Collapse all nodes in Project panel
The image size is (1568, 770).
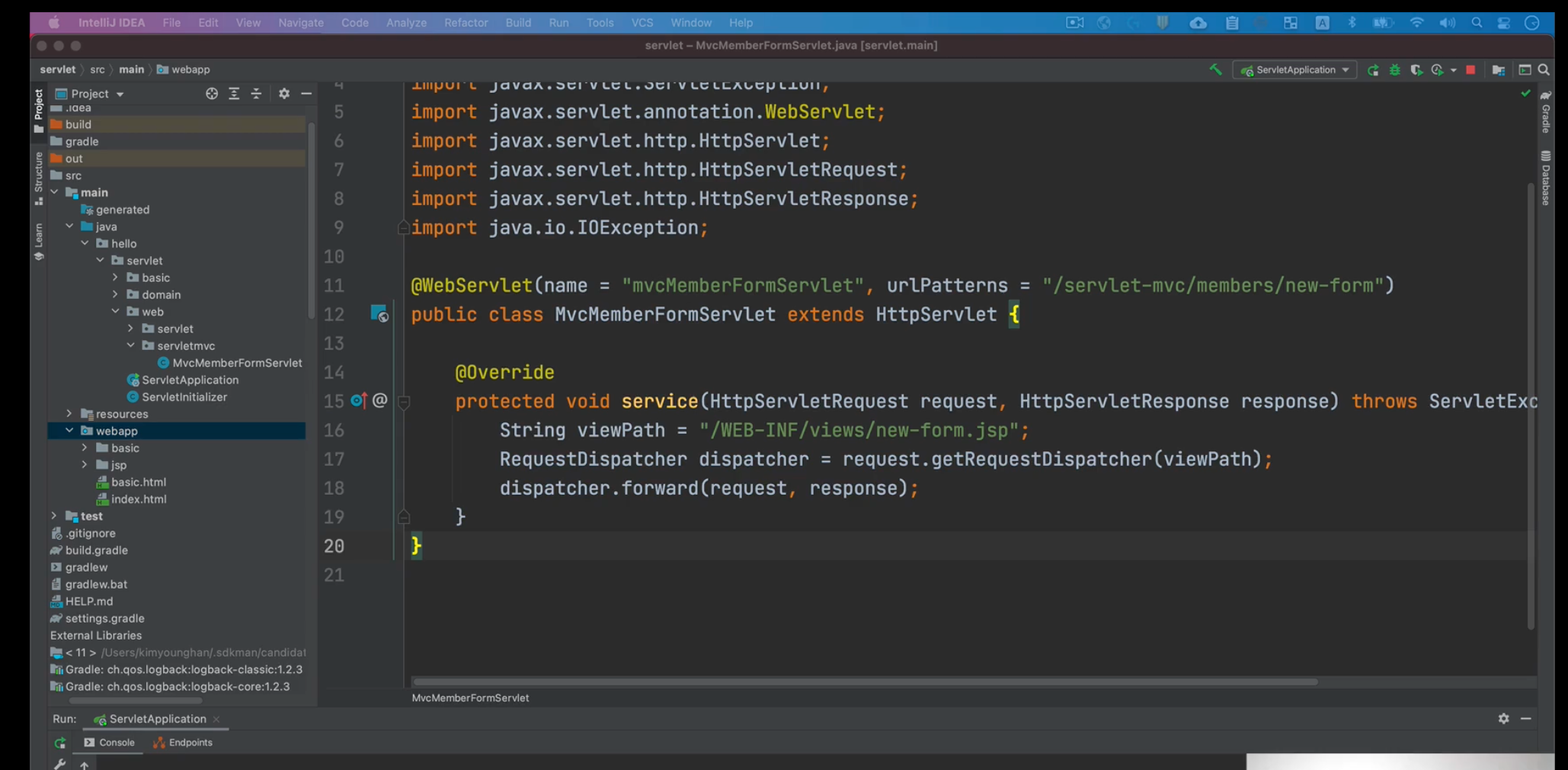coord(256,94)
